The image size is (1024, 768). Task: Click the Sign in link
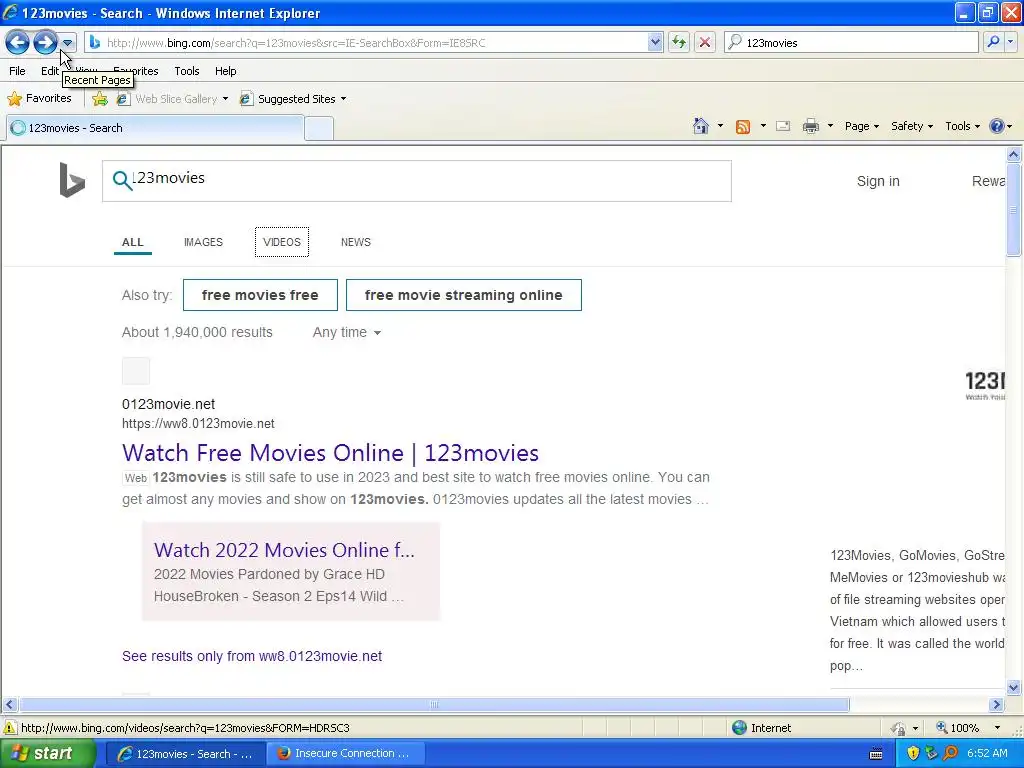(878, 181)
